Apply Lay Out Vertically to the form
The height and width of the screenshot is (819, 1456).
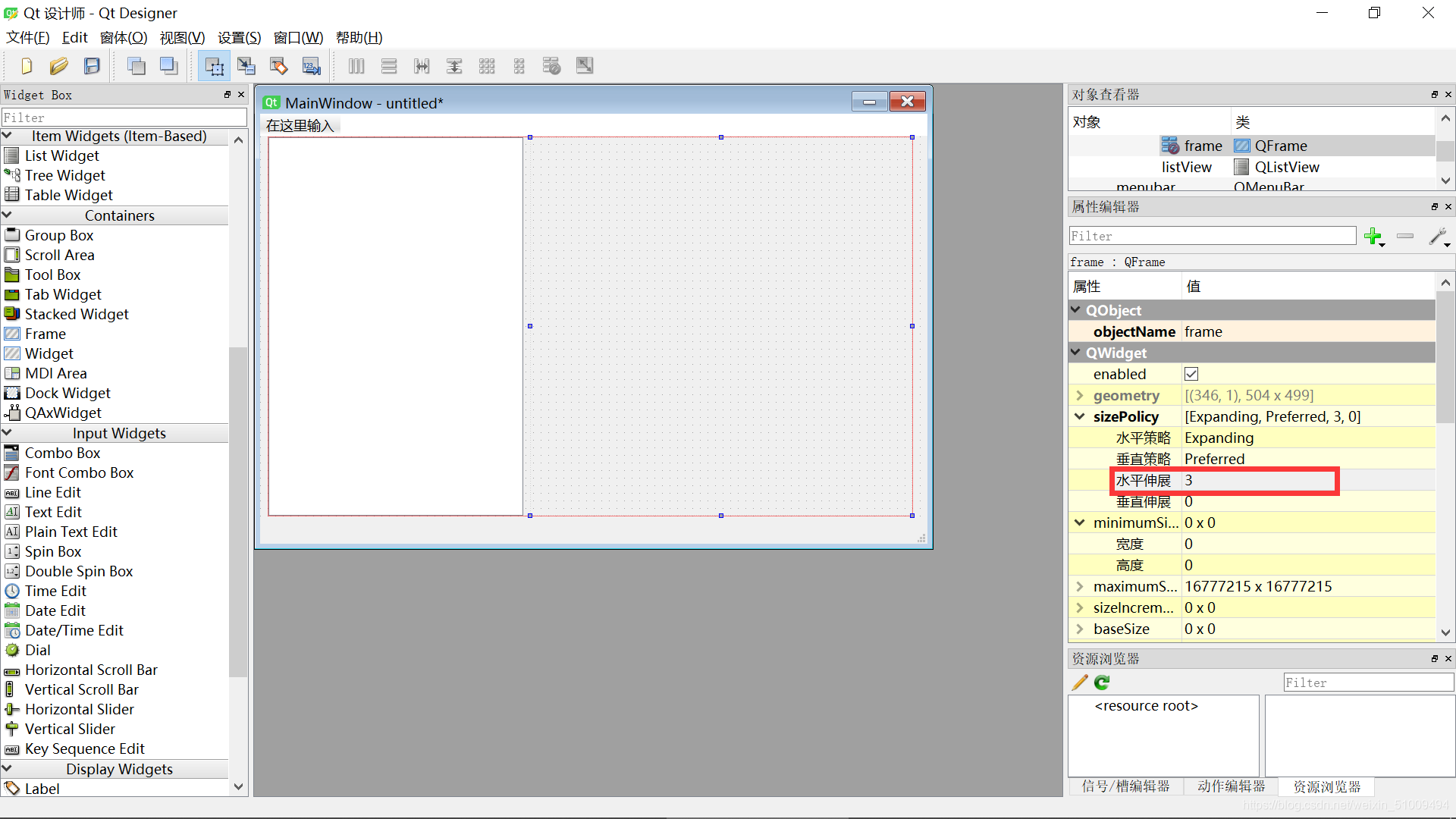point(388,66)
